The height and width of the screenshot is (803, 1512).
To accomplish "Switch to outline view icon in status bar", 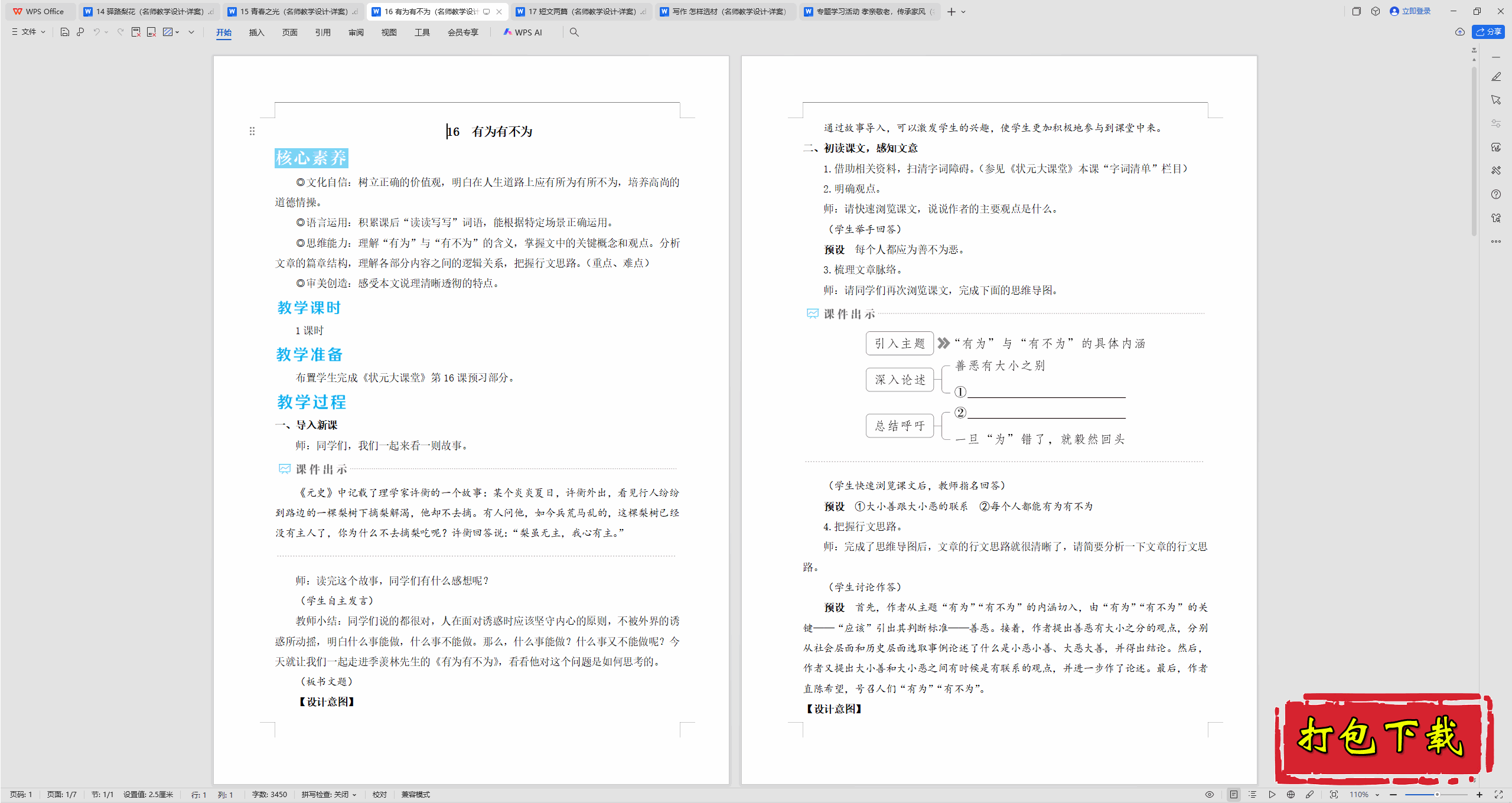I will [1252, 795].
